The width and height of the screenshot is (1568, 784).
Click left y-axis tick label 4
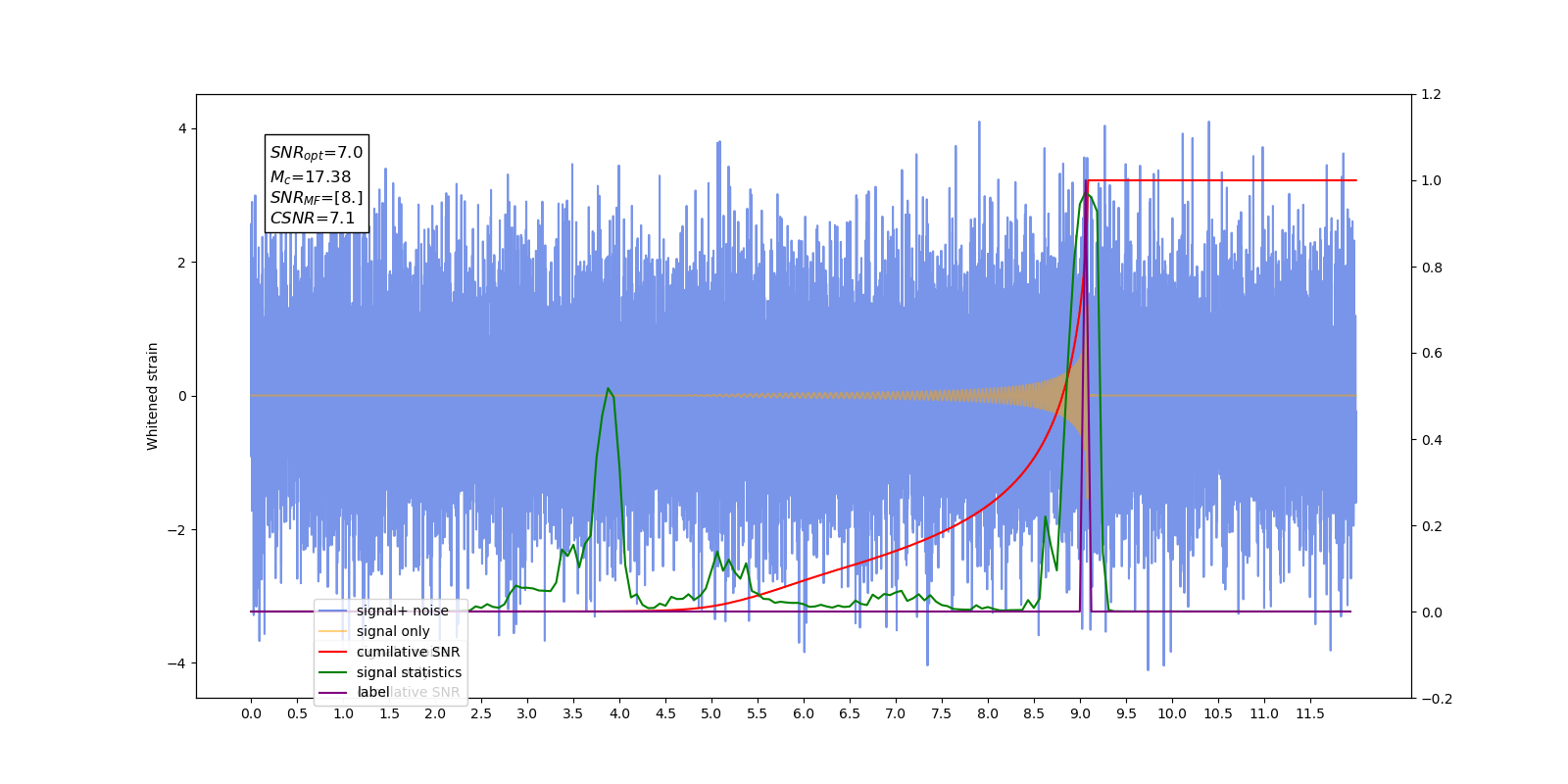tap(182, 128)
